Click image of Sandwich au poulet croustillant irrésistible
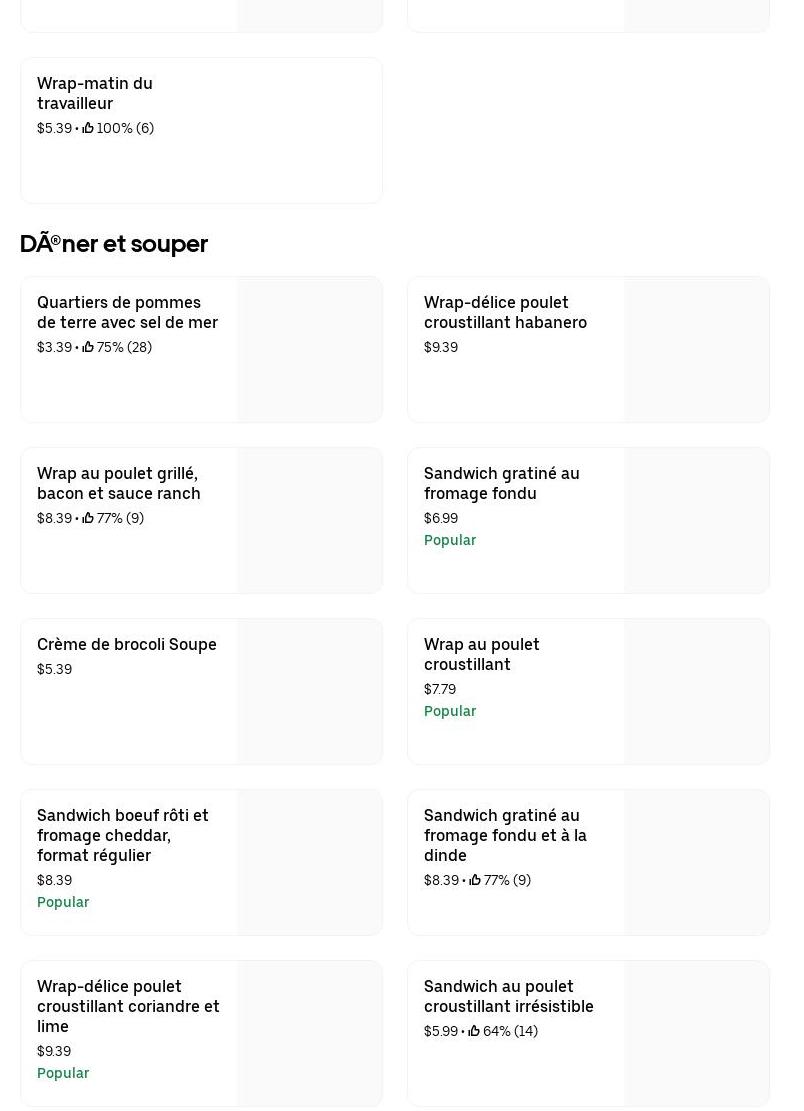Viewport: 804px width, 1111px height. (696, 1033)
